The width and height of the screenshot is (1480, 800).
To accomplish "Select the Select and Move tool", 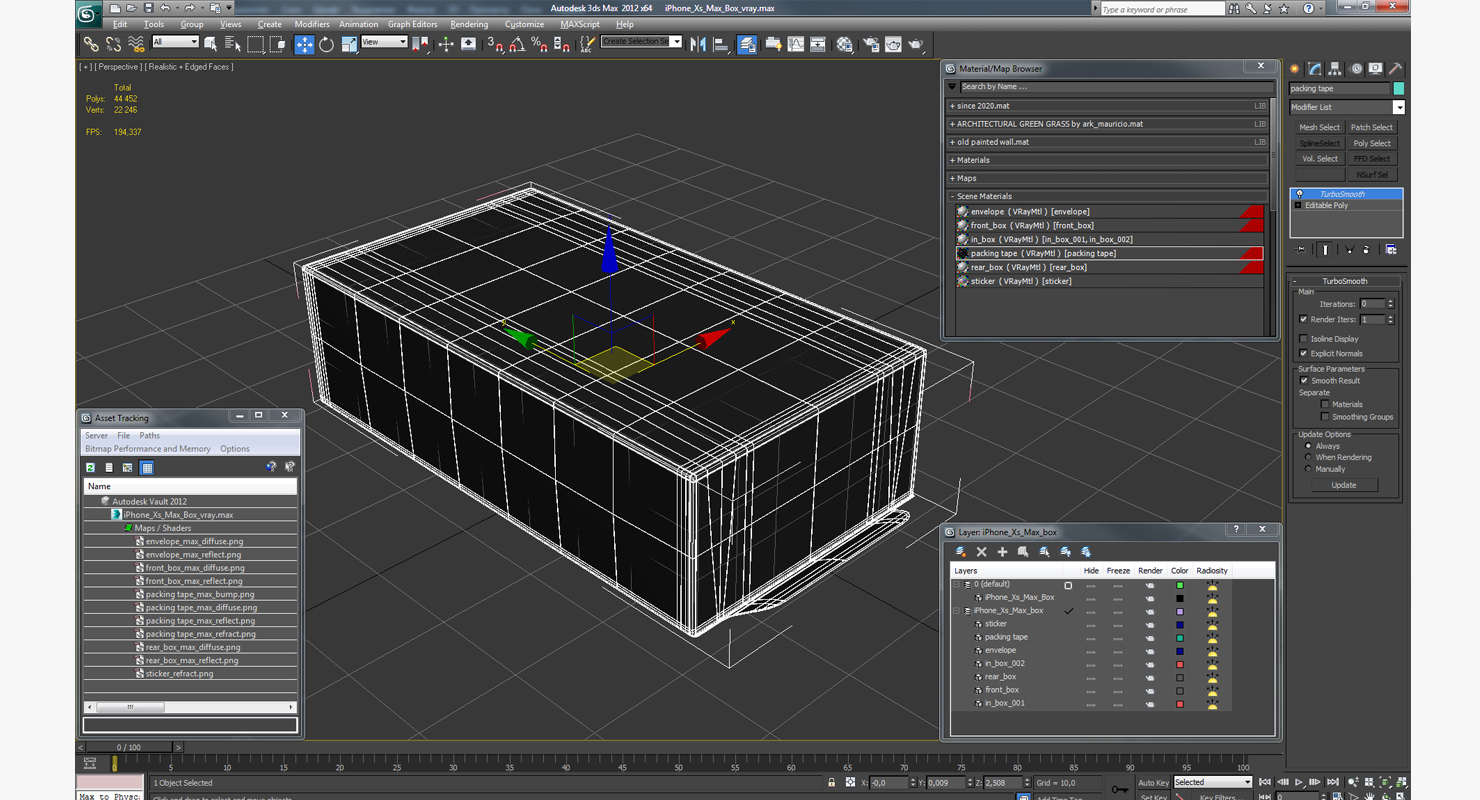I will [x=304, y=44].
